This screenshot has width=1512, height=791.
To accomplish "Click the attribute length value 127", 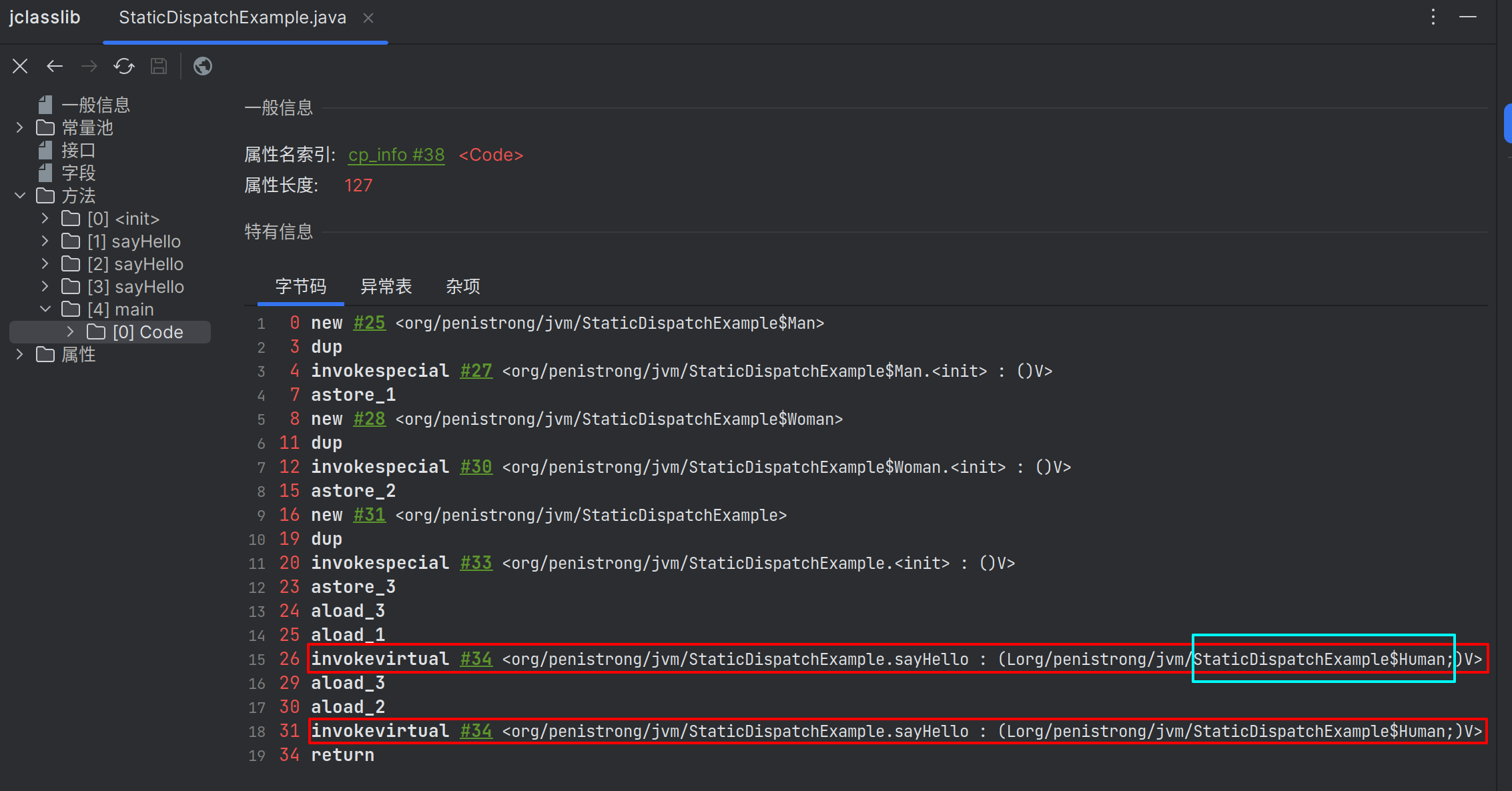I will (358, 185).
